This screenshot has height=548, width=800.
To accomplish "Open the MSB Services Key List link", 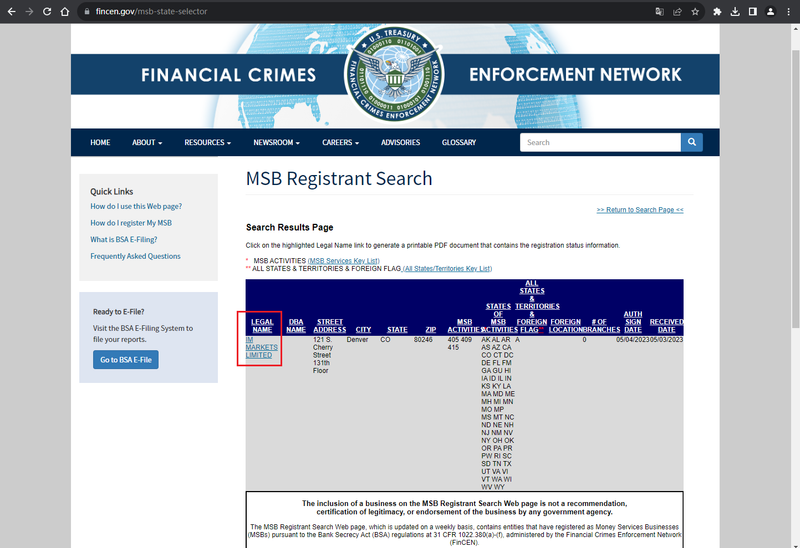I will (343, 261).
